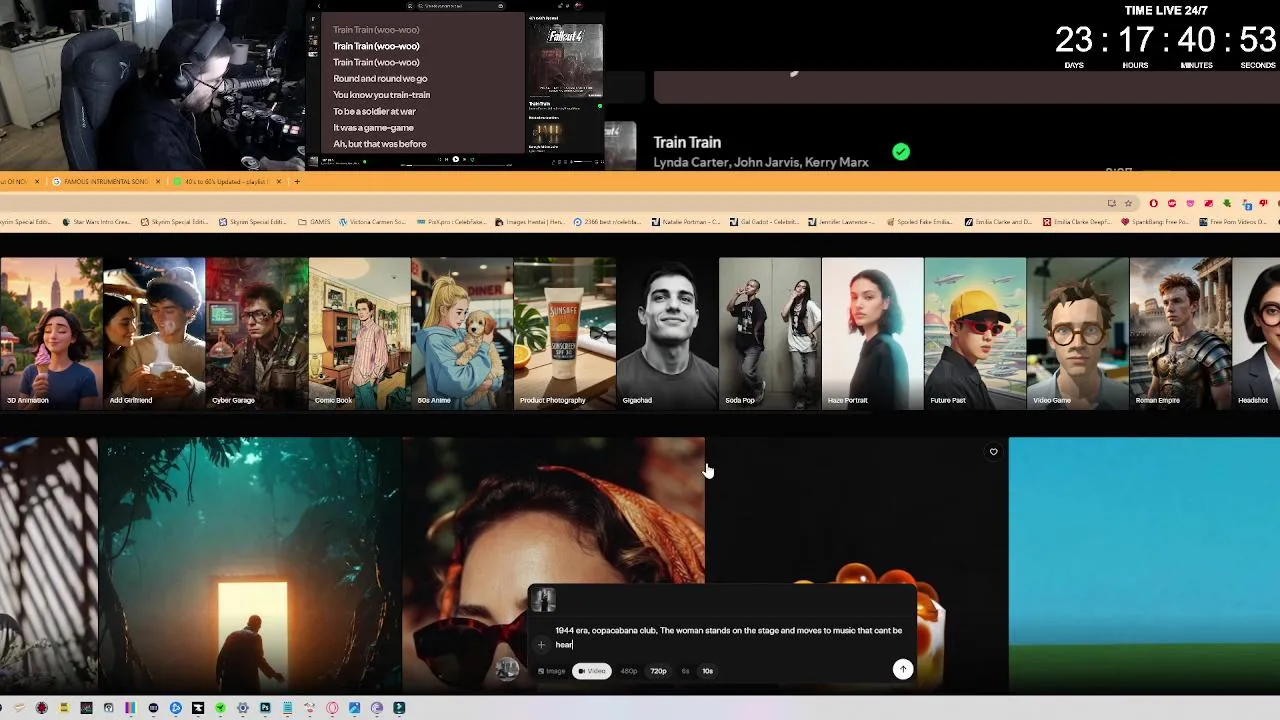Select the Add Girlfriend style preset
Screen dimensions: 1280x720
point(154,333)
